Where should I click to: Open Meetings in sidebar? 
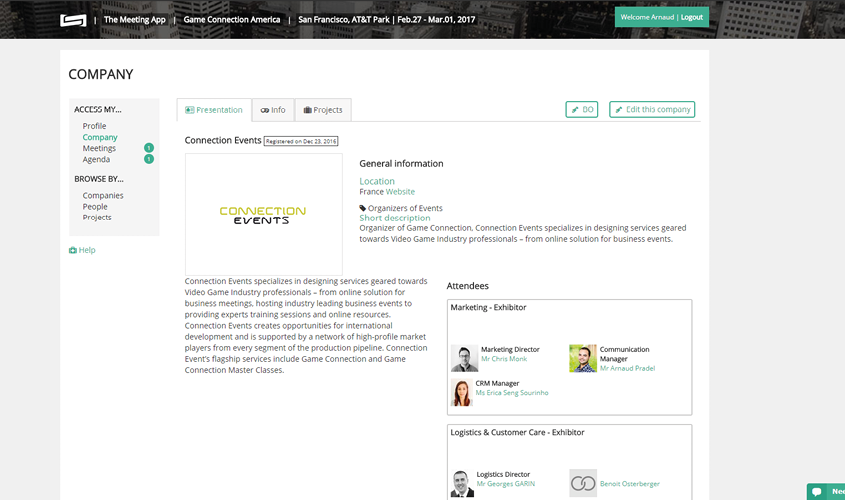pyautogui.click(x=99, y=148)
